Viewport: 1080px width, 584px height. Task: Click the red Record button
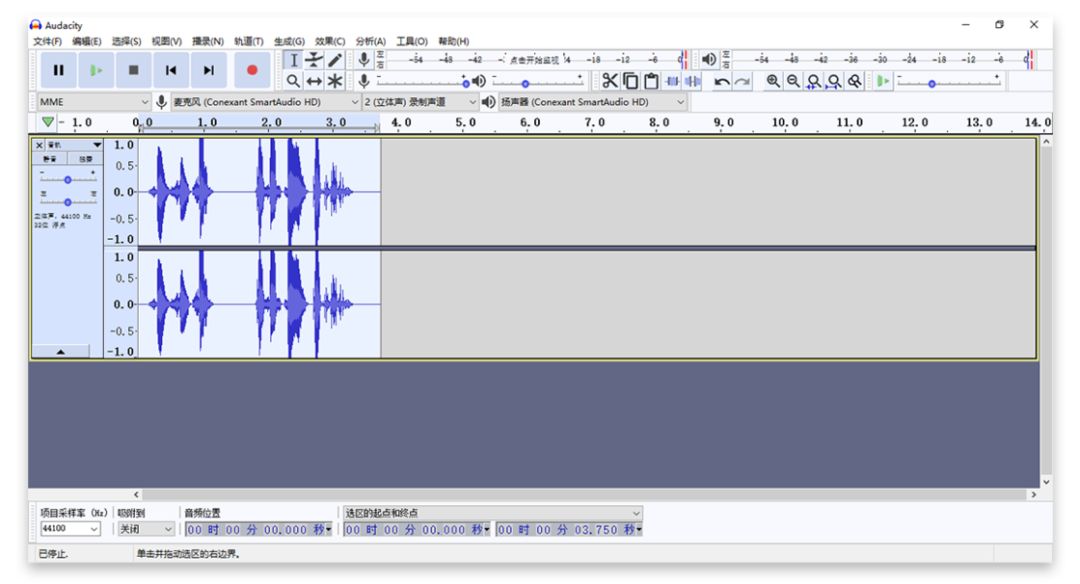coord(252,70)
